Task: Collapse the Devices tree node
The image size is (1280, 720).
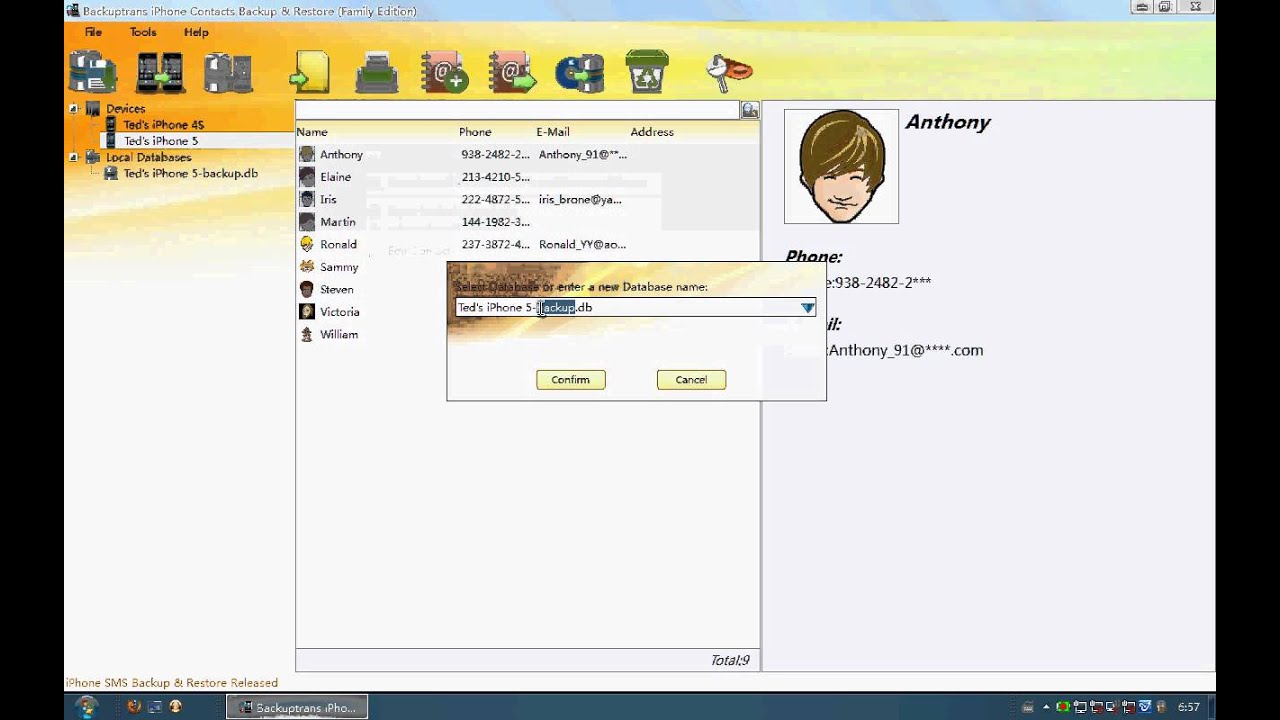Action: point(73,108)
